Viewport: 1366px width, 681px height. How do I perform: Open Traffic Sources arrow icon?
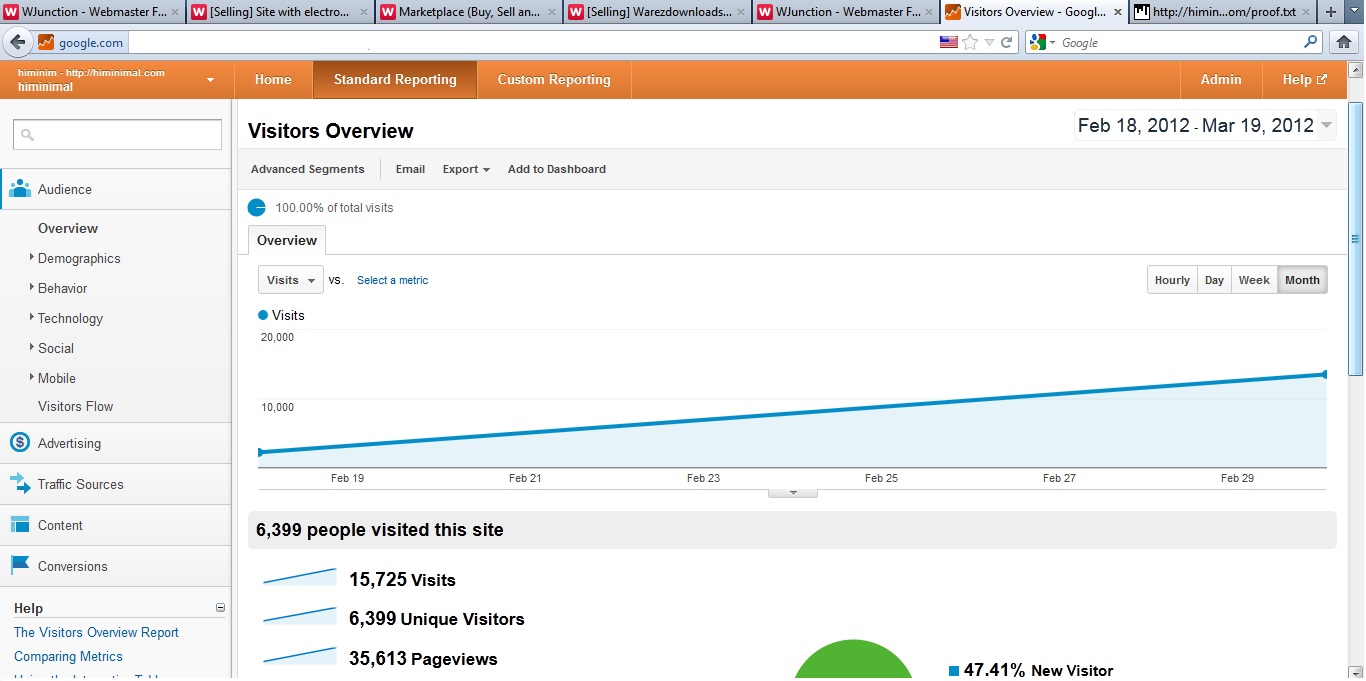[20, 484]
